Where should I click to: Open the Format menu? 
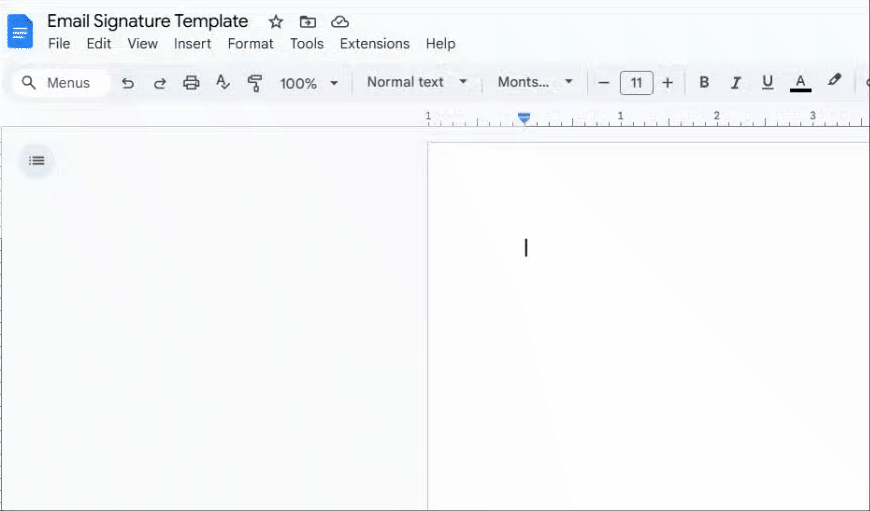click(250, 44)
